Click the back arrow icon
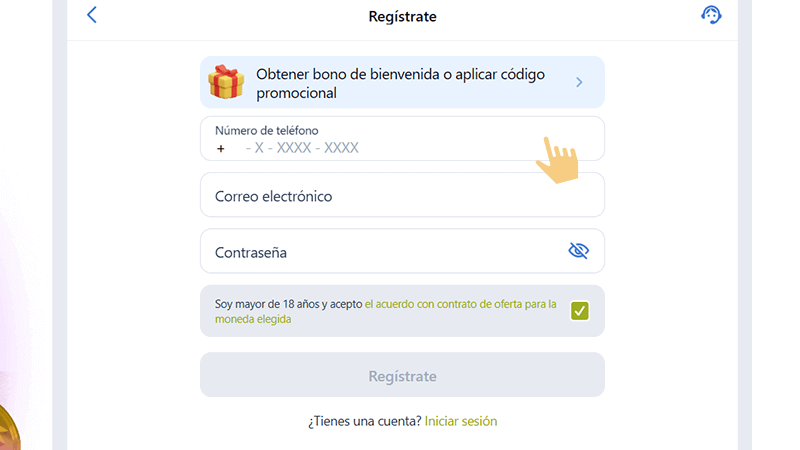This screenshot has width=800, height=450. point(92,15)
